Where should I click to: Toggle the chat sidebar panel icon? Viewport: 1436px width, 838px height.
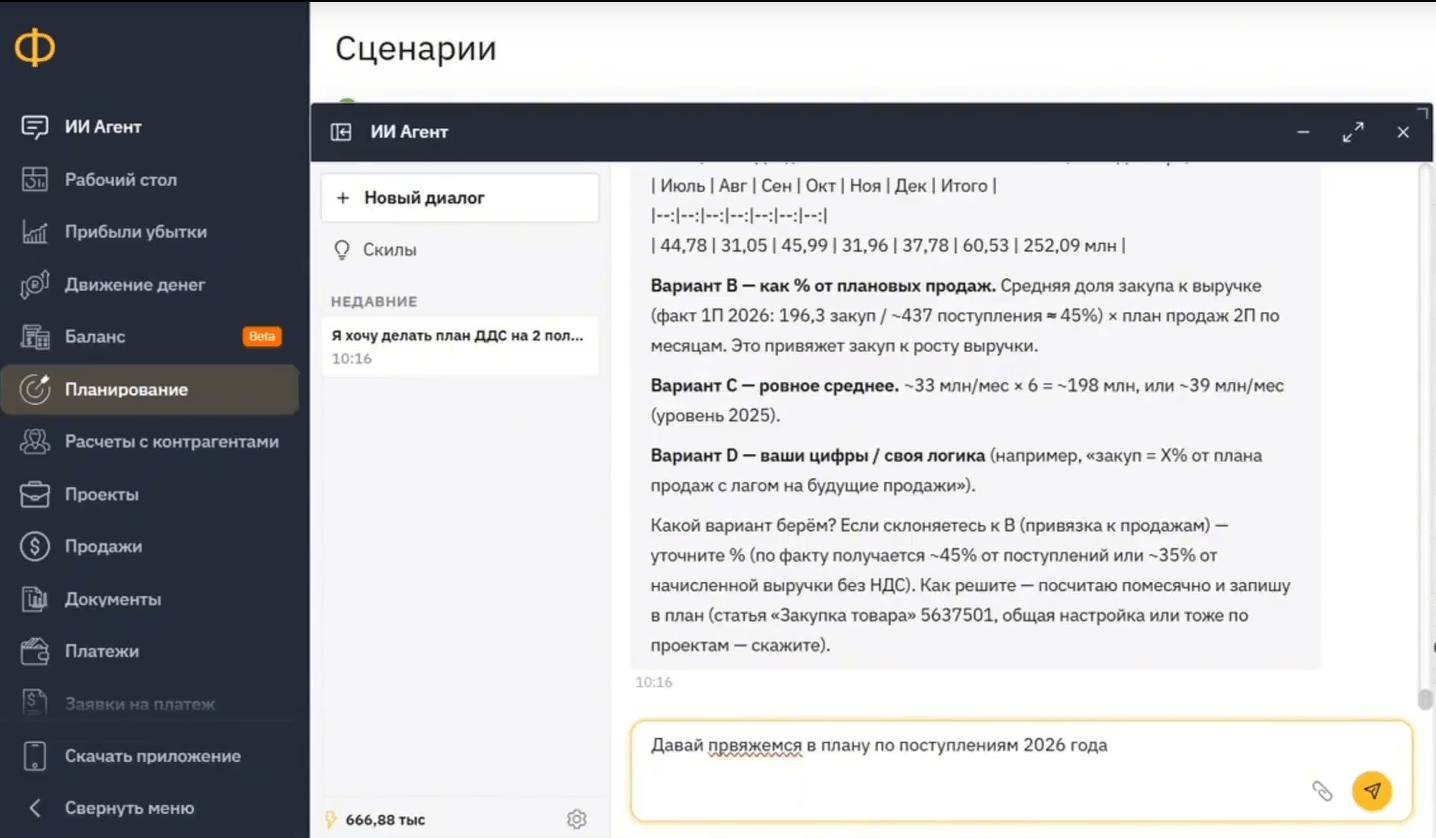pyautogui.click(x=341, y=132)
